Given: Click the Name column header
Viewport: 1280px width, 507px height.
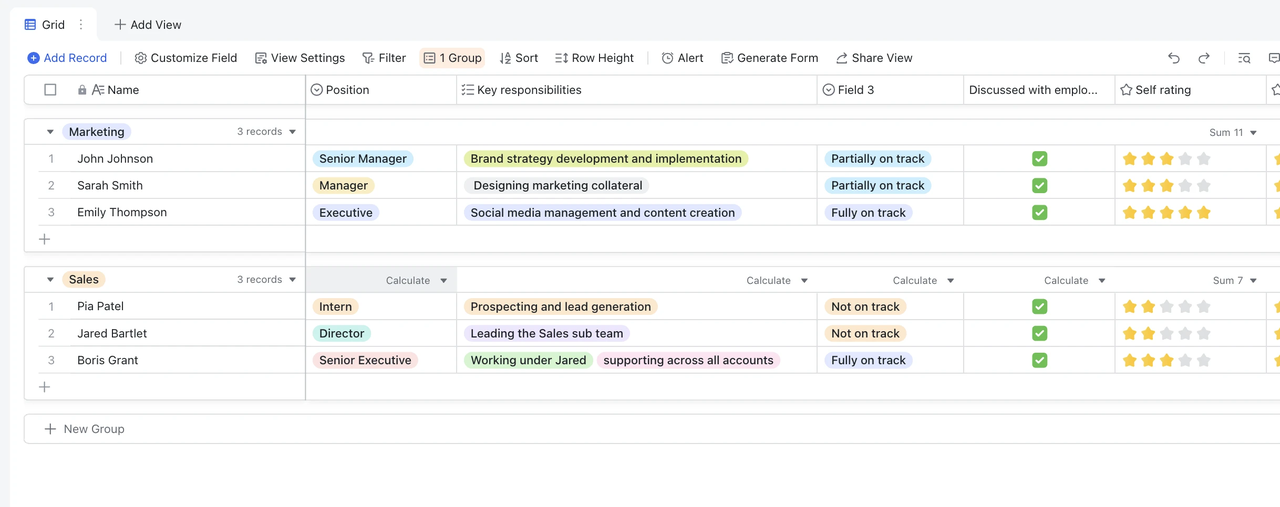Looking at the screenshot, I should click(x=165, y=90).
